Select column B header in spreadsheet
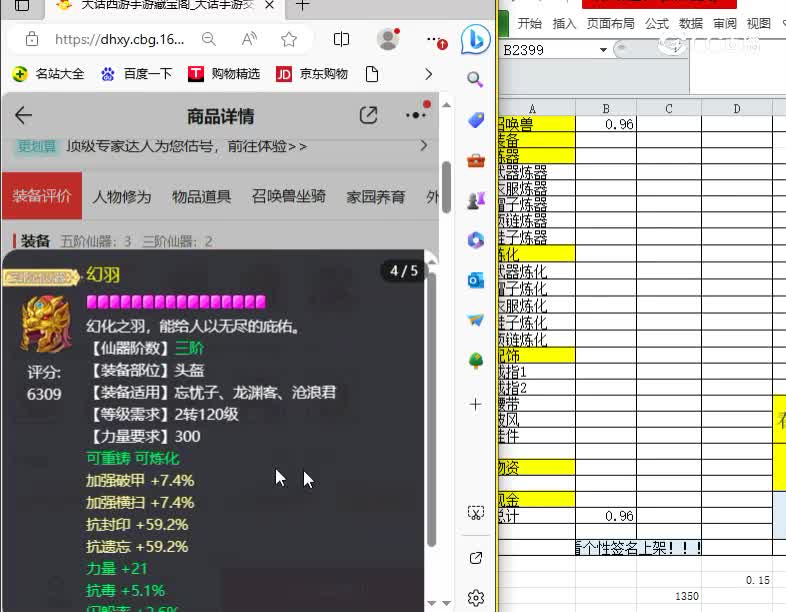Image resolution: width=786 pixels, height=612 pixels. pos(606,108)
